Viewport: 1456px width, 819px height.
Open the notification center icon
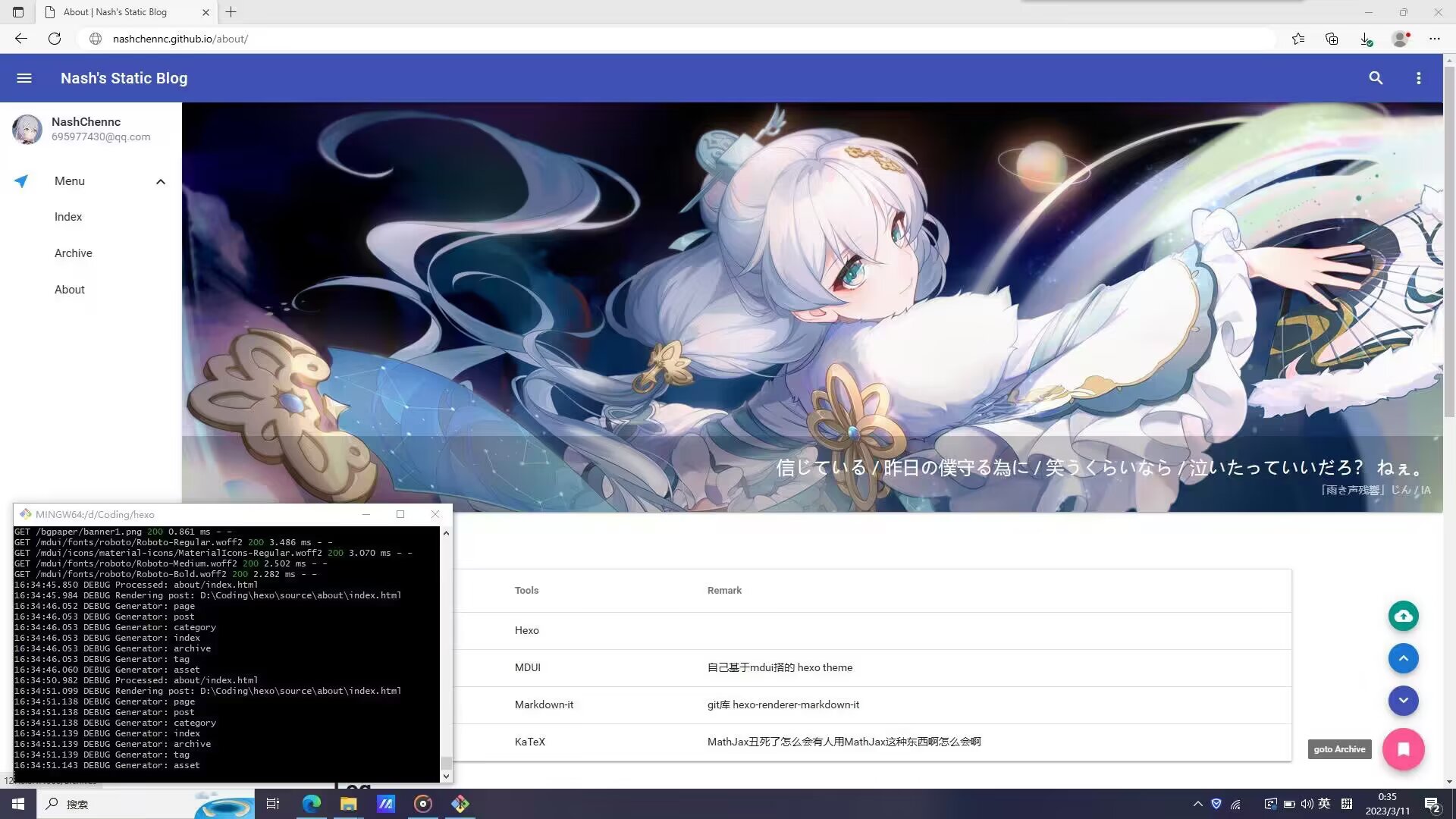[x=1432, y=805]
